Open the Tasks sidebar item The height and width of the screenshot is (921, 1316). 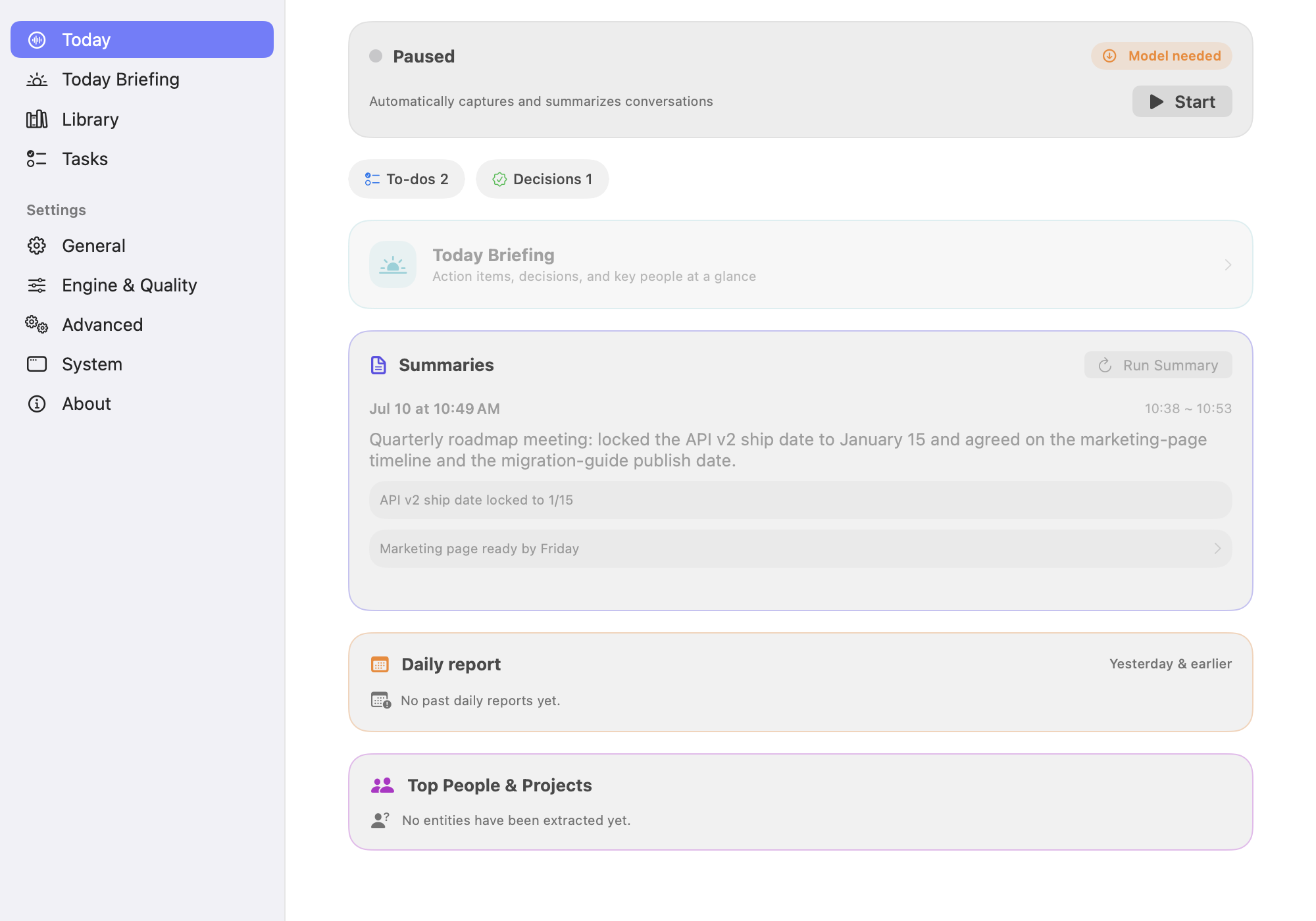tap(142, 159)
